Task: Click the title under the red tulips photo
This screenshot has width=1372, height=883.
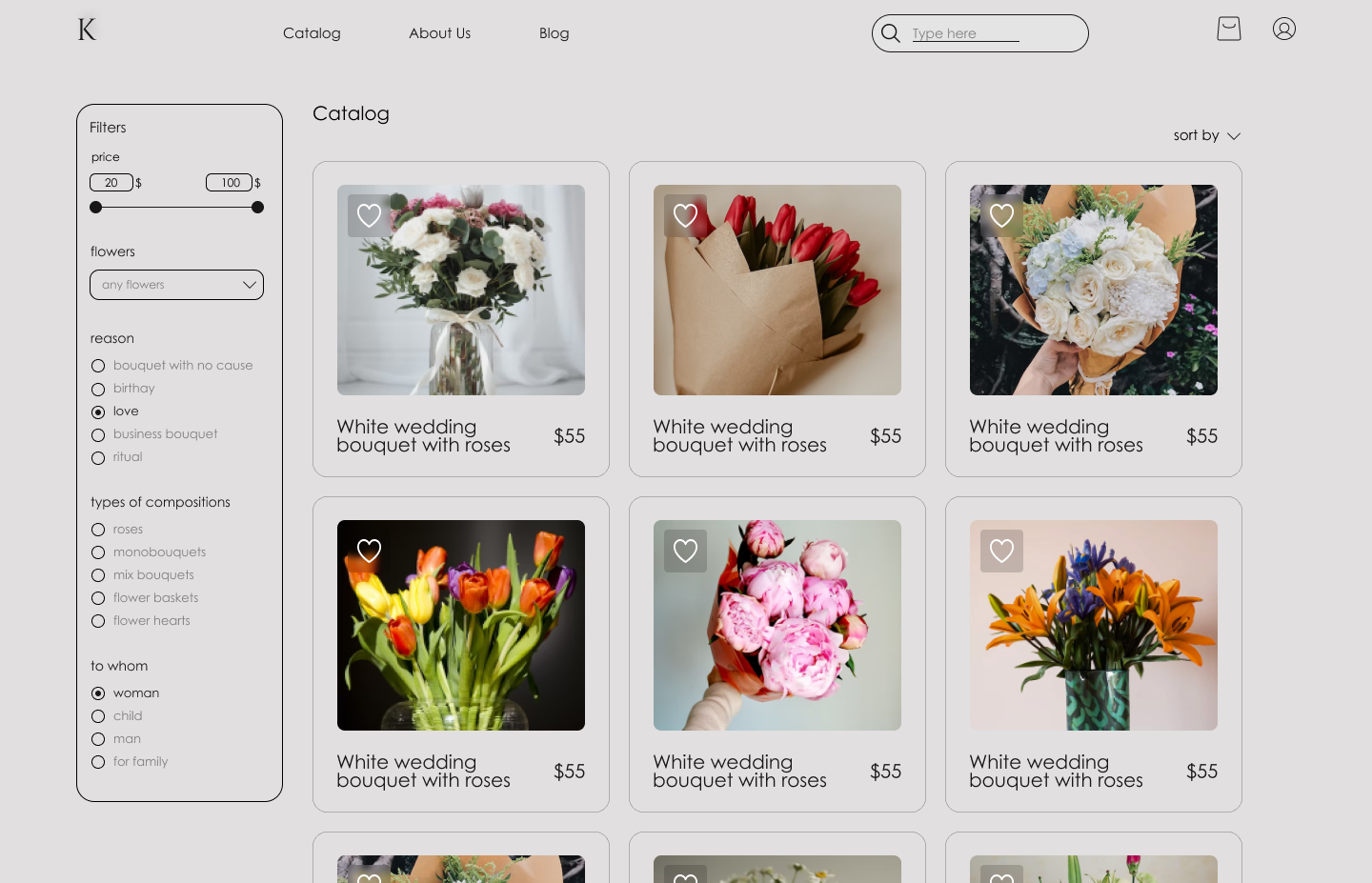Action: click(x=740, y=436)
